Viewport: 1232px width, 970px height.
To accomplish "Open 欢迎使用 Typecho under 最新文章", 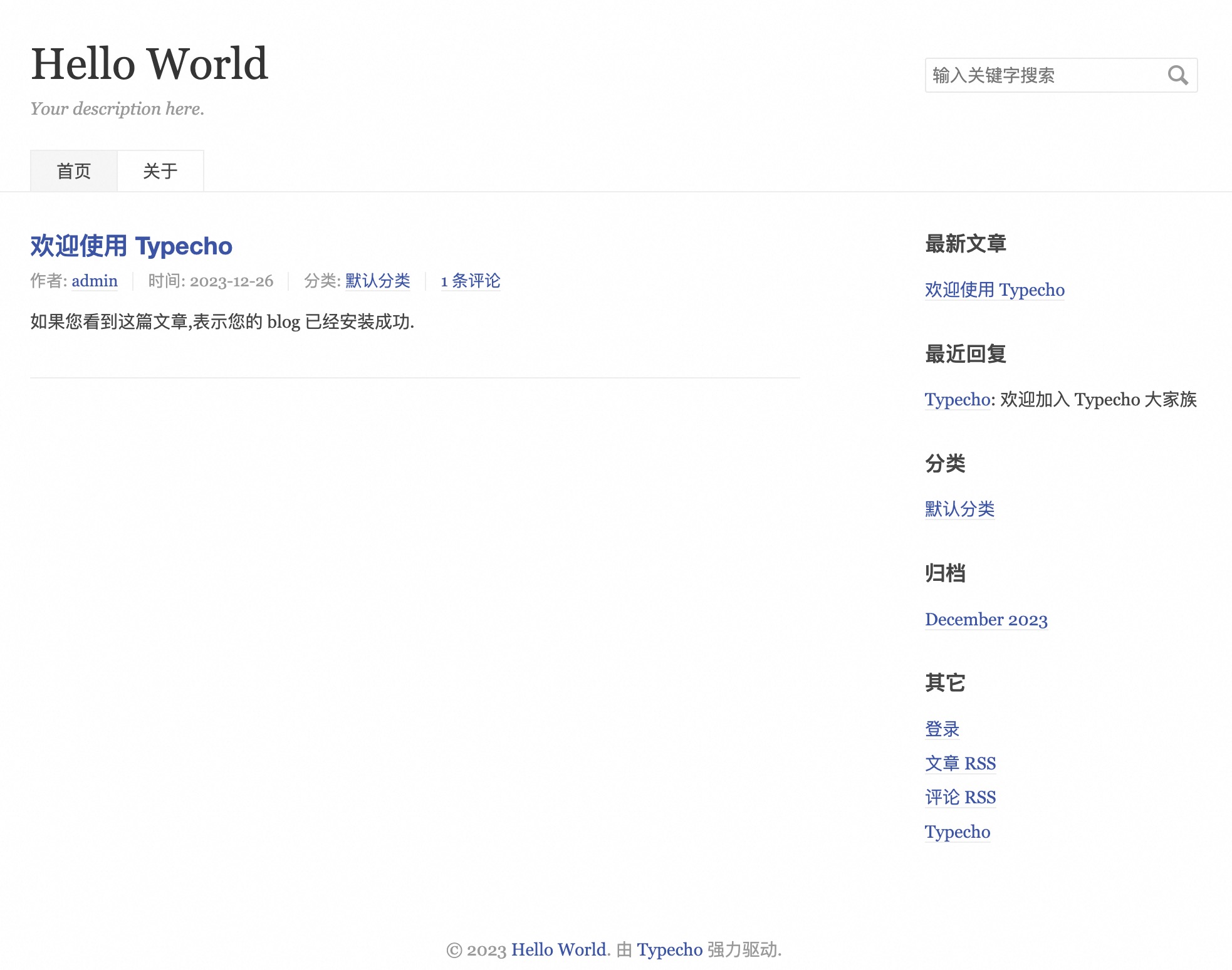I will click(x=994, y=289).
